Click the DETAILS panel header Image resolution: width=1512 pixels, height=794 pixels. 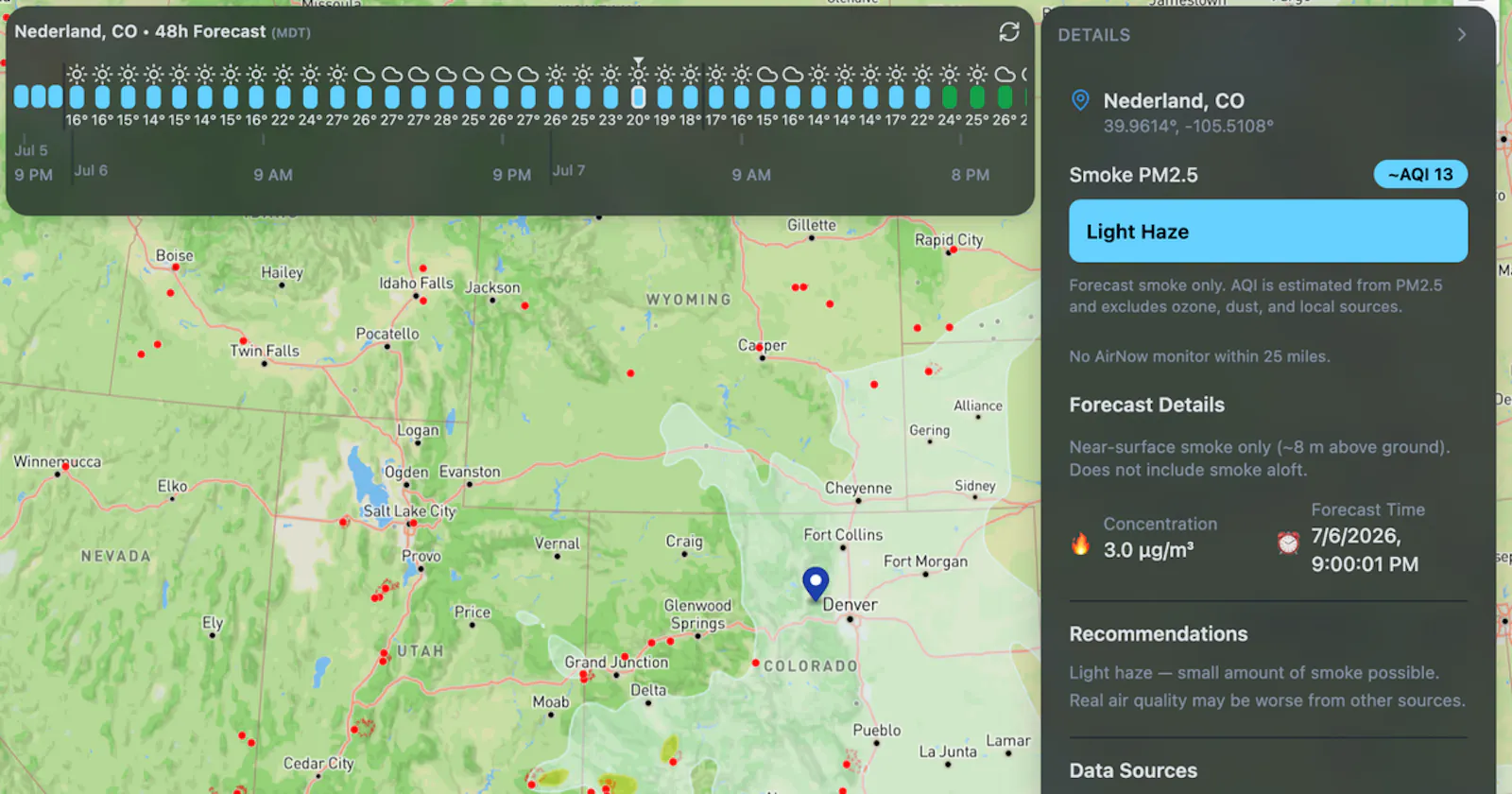click(x=1093, y=35)
